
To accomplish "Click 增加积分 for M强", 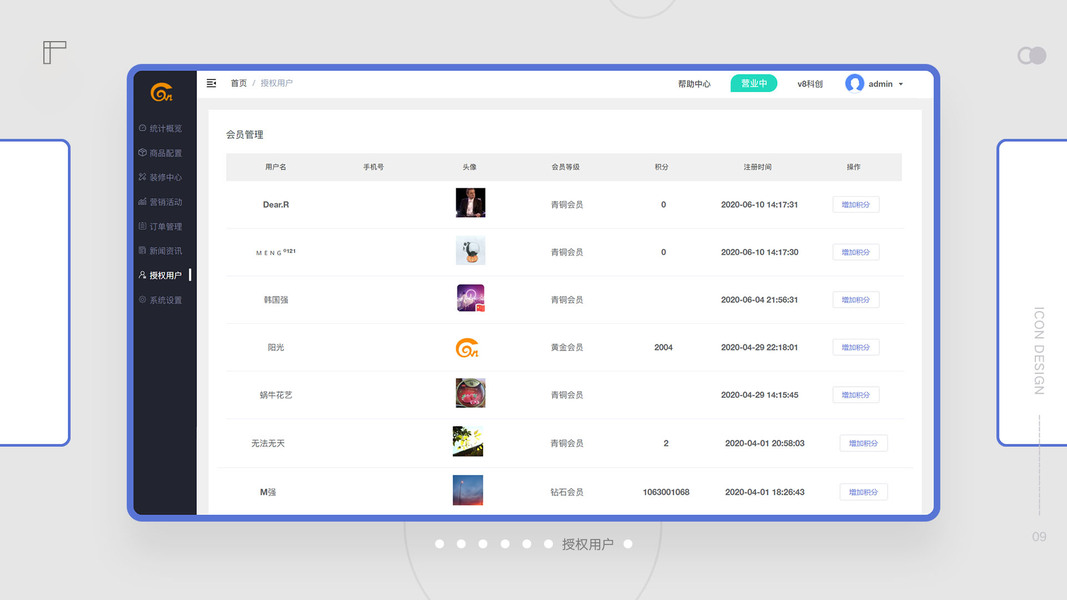I will point(863,493).
